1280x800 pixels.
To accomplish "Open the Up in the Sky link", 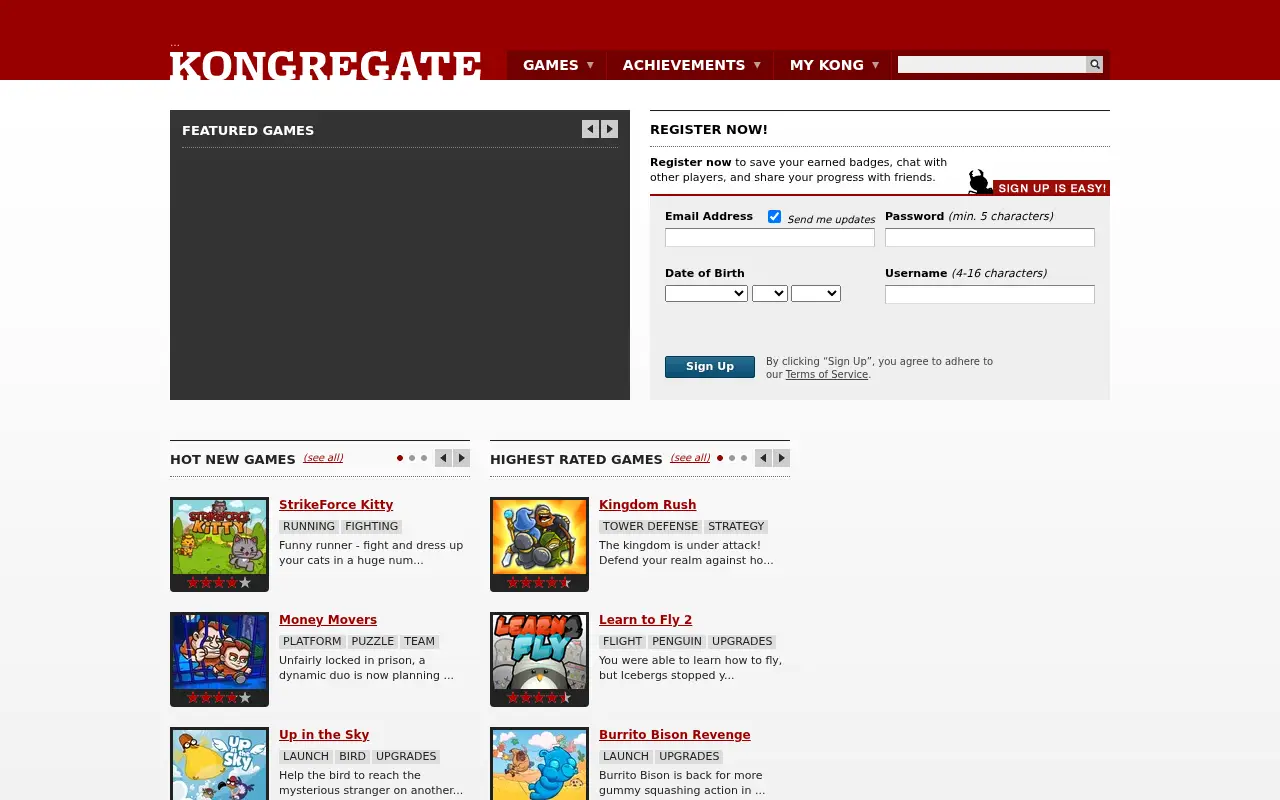I will pyautogui.click(x=324, y=735).
